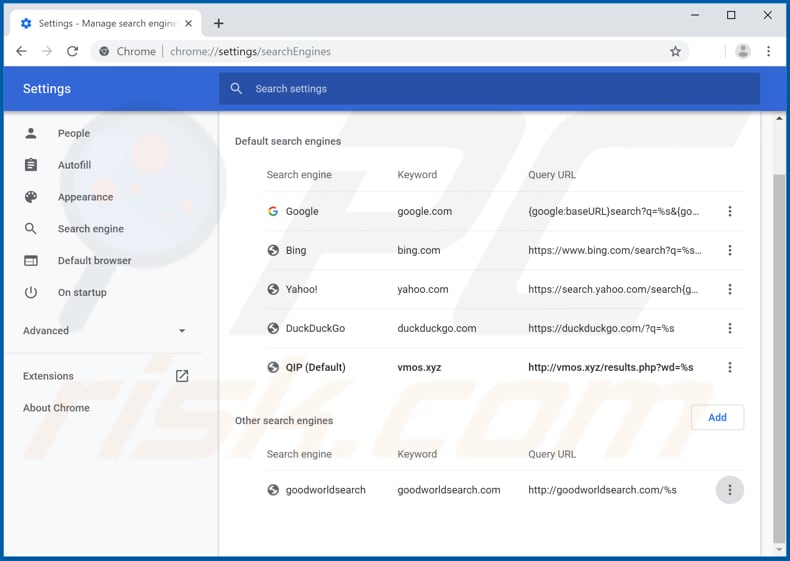Select the Google query URL text
The image size is (790, 561).
coord(613,211)
